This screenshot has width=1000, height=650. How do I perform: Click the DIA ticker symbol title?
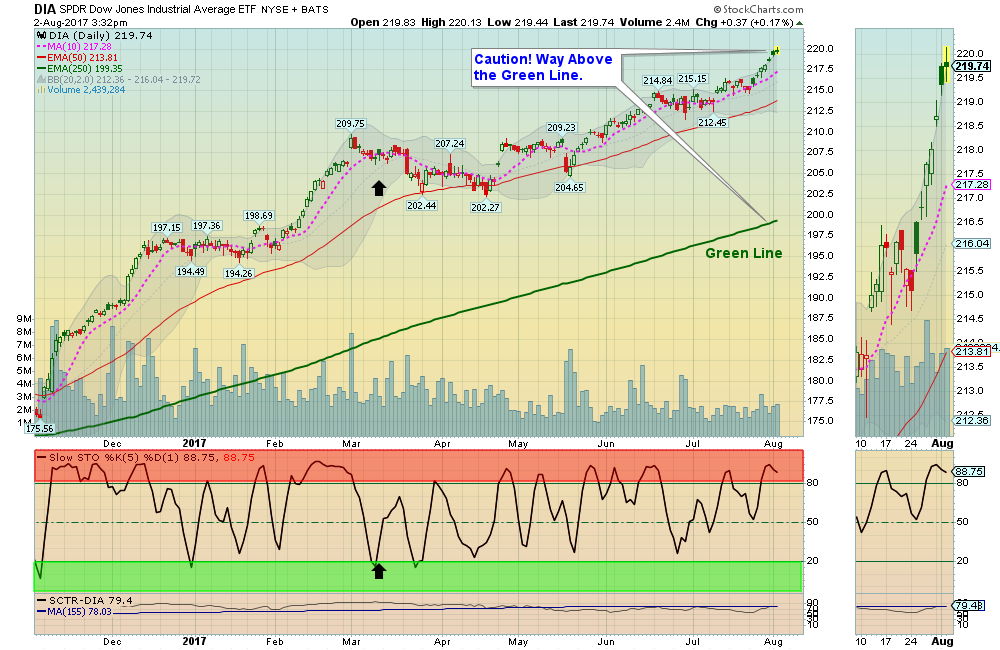coord(45,9)
